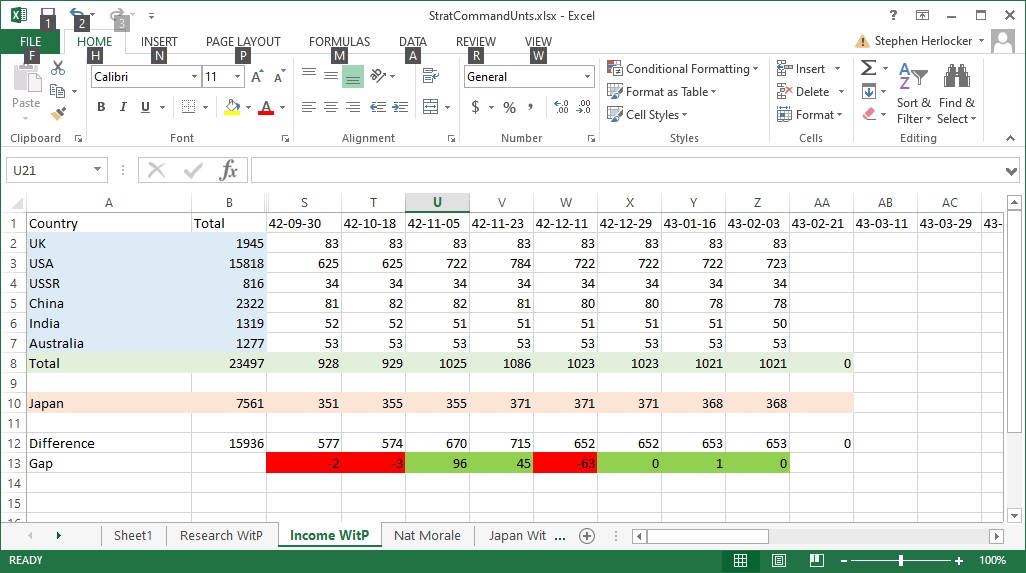Increase font size with the large A

click(257, 77)
